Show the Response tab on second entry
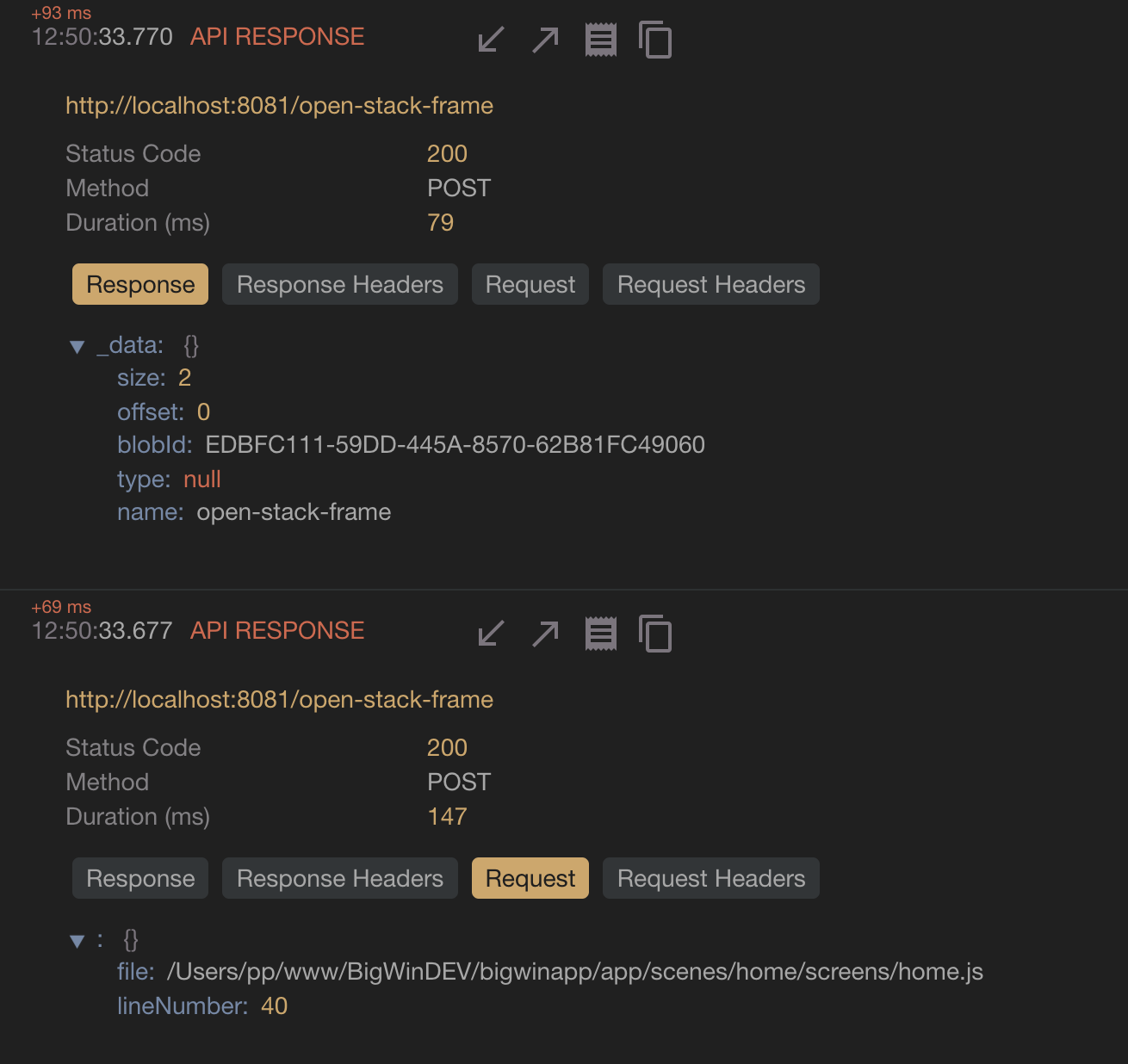 click(139, 878)
